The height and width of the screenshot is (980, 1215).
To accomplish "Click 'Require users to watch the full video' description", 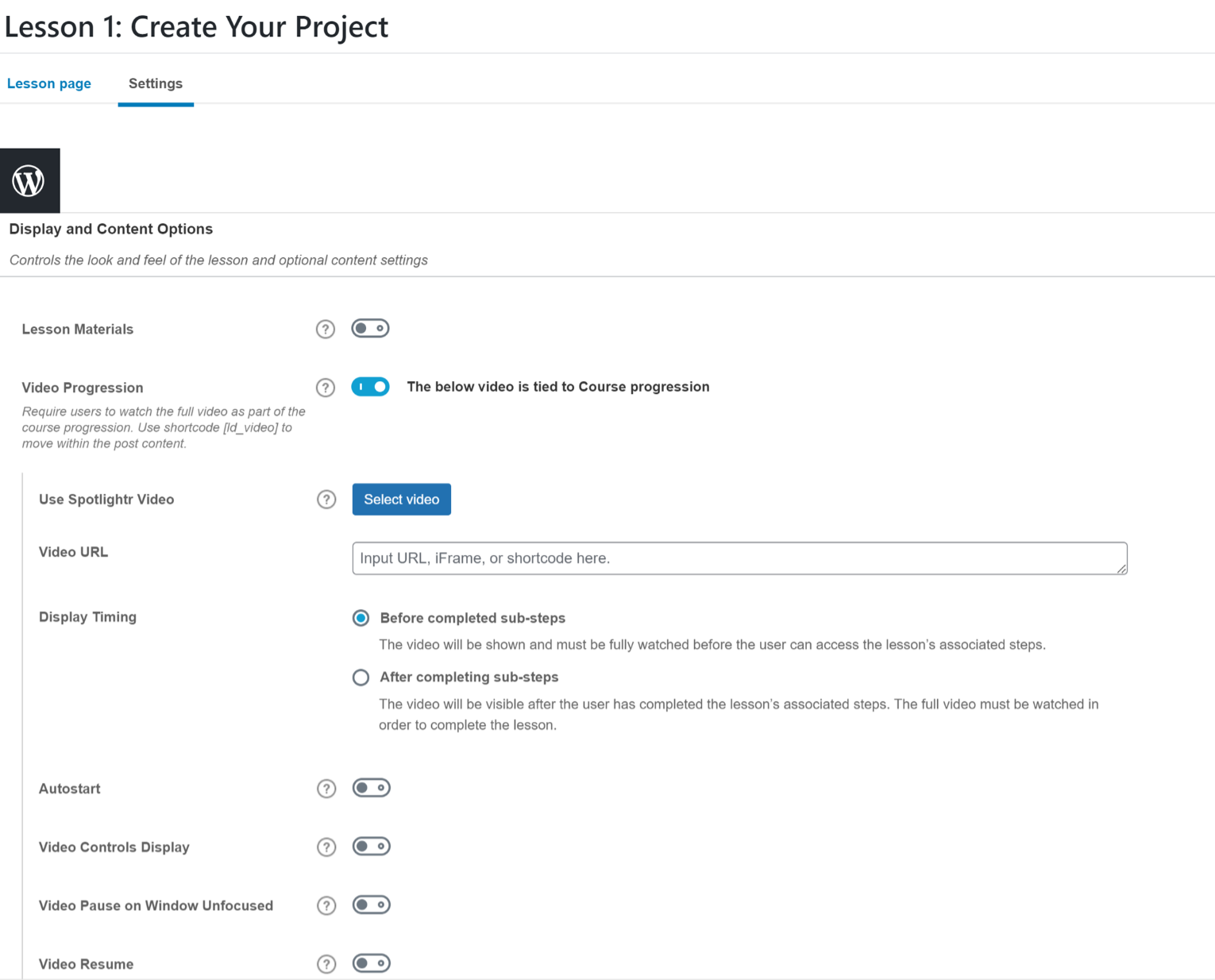I will tap(164, 427).
